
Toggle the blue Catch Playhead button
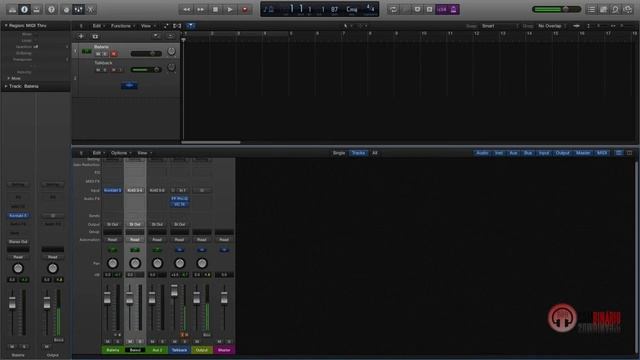click(191, 26)
